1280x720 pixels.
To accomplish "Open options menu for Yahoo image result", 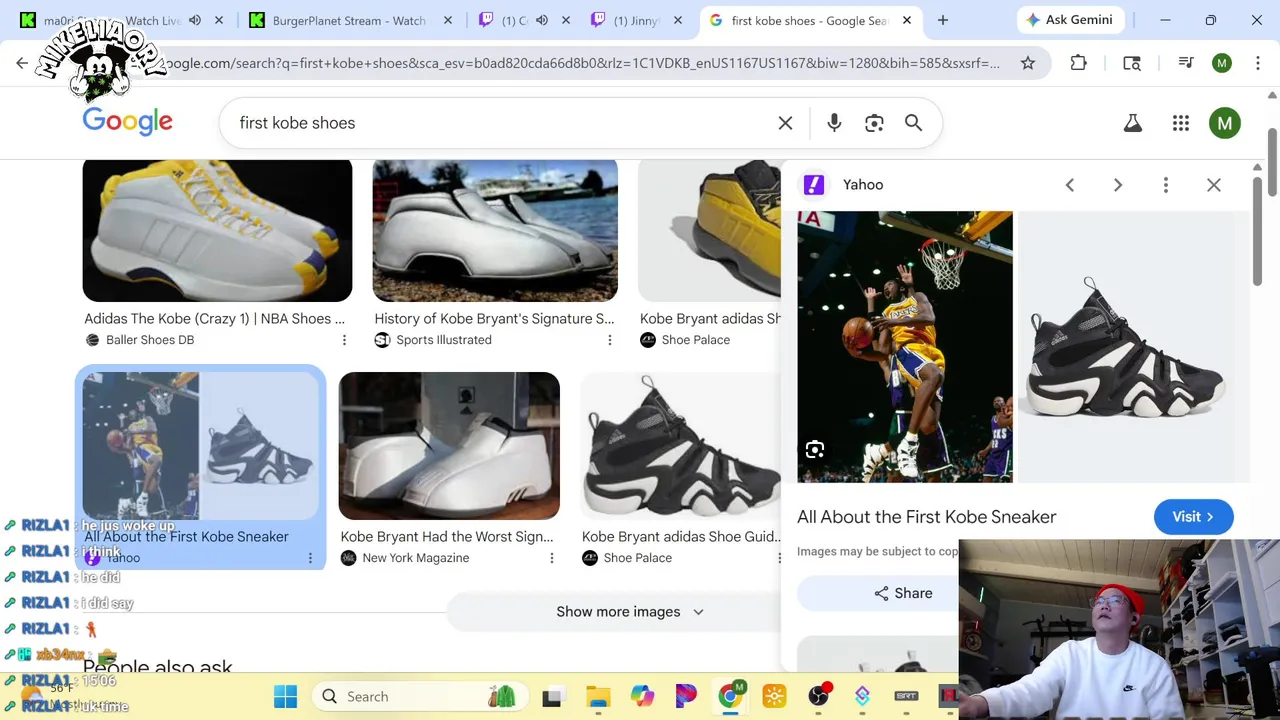I will [x=310, y=558].
